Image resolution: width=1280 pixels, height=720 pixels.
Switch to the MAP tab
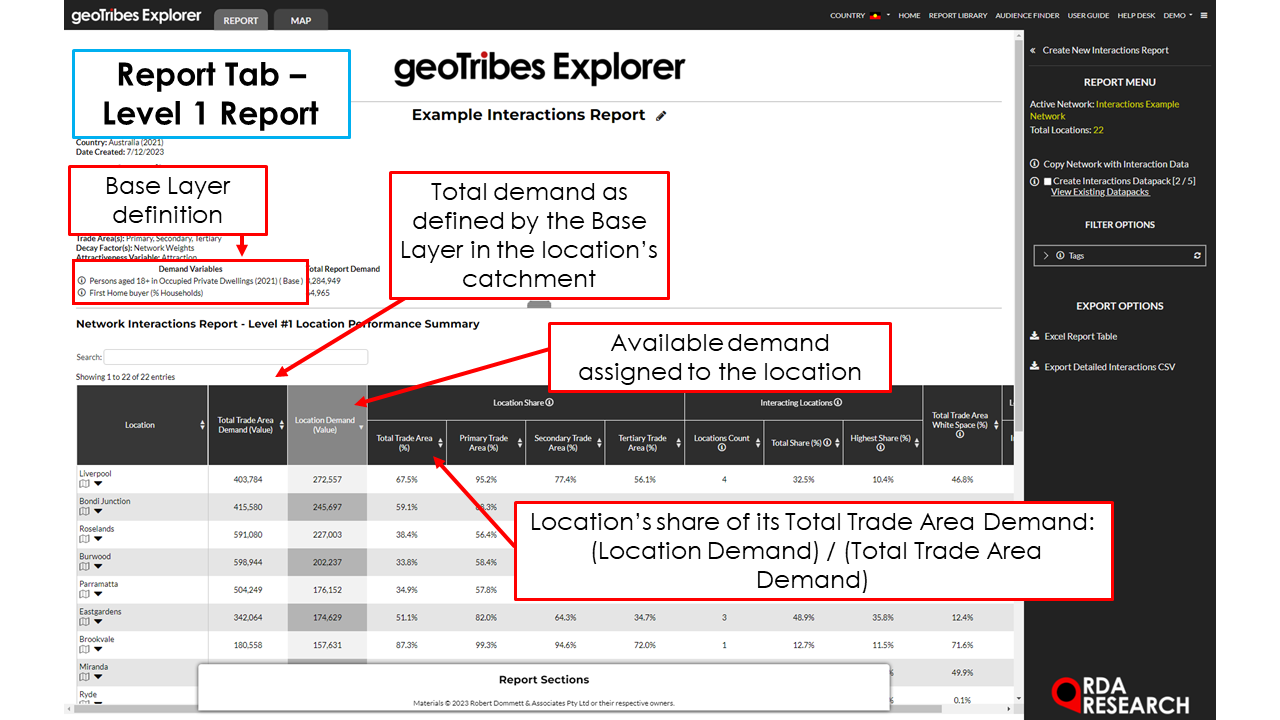(x=300, y=20)
